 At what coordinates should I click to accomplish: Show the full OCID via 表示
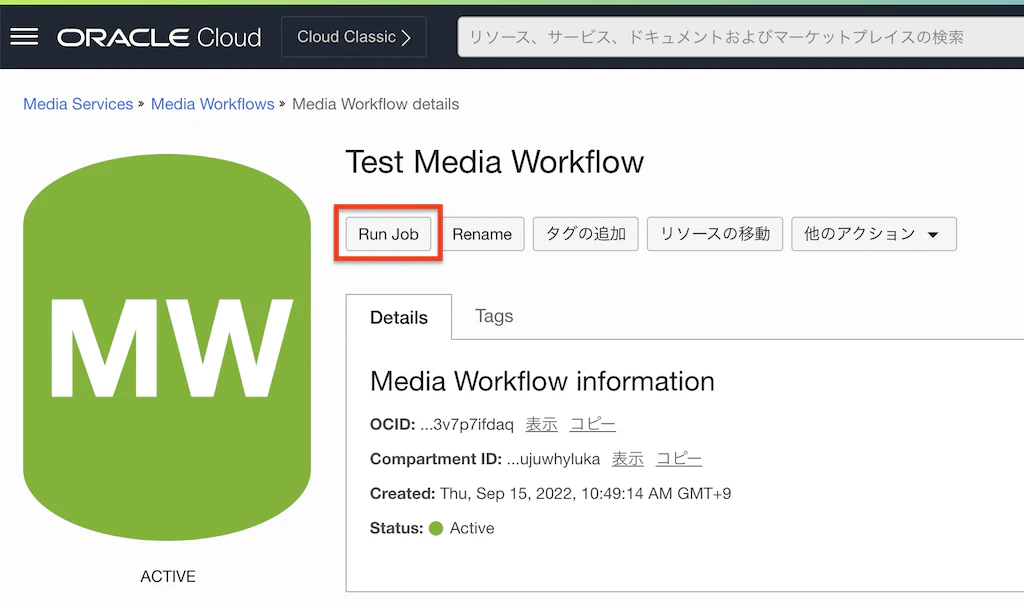click(541, 425)
